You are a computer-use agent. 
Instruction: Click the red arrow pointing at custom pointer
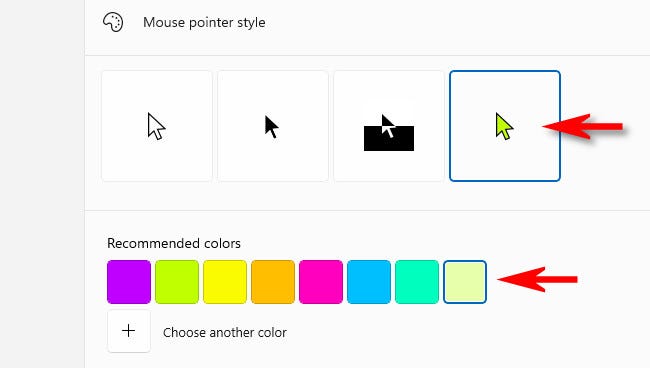click(583, 126)
